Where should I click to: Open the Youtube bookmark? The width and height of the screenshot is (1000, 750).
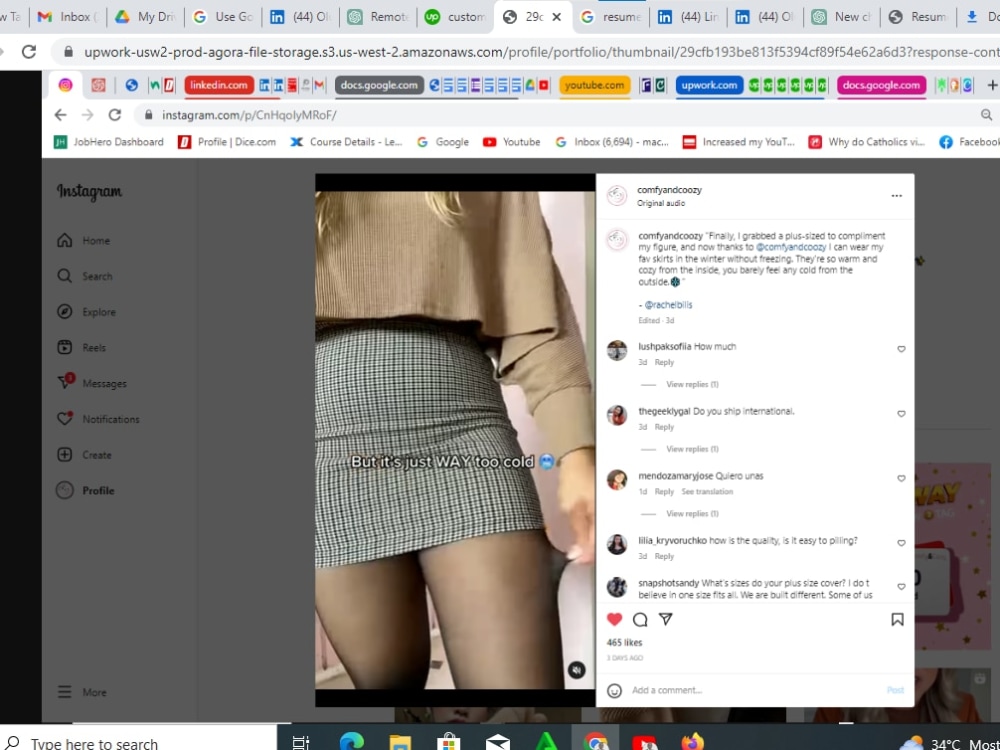511,142
